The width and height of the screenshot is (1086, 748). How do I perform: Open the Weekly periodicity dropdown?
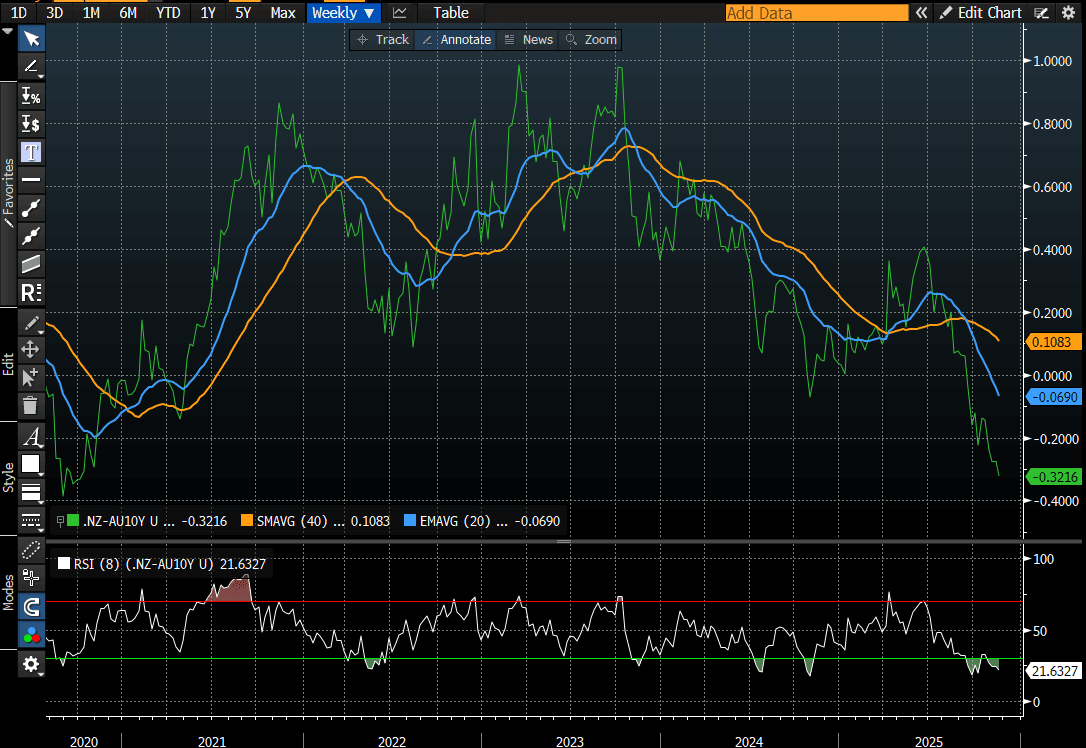[343, 13]
